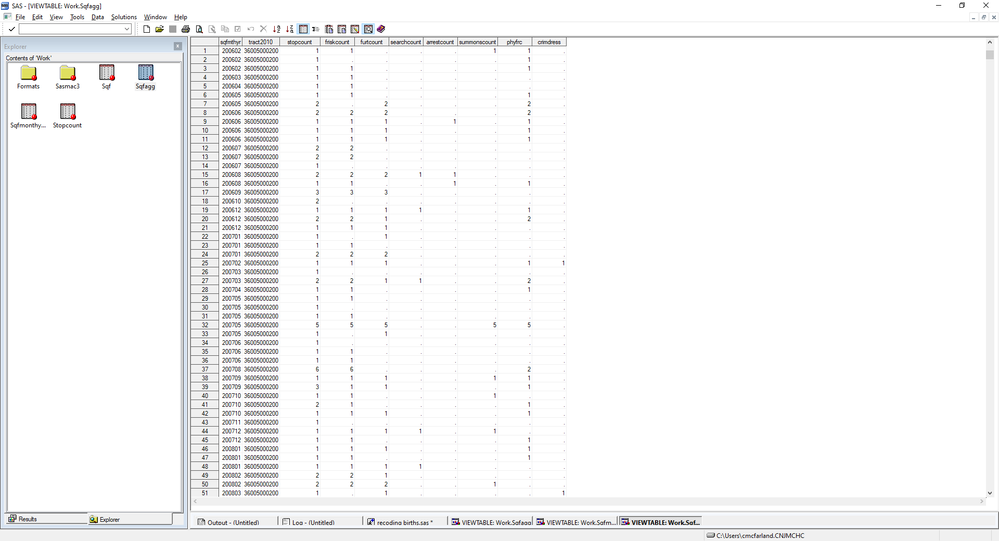Open the VIEWTABLE: Work.Sqfm window tab
999x541 pixels.
click(x=575, y=522)
